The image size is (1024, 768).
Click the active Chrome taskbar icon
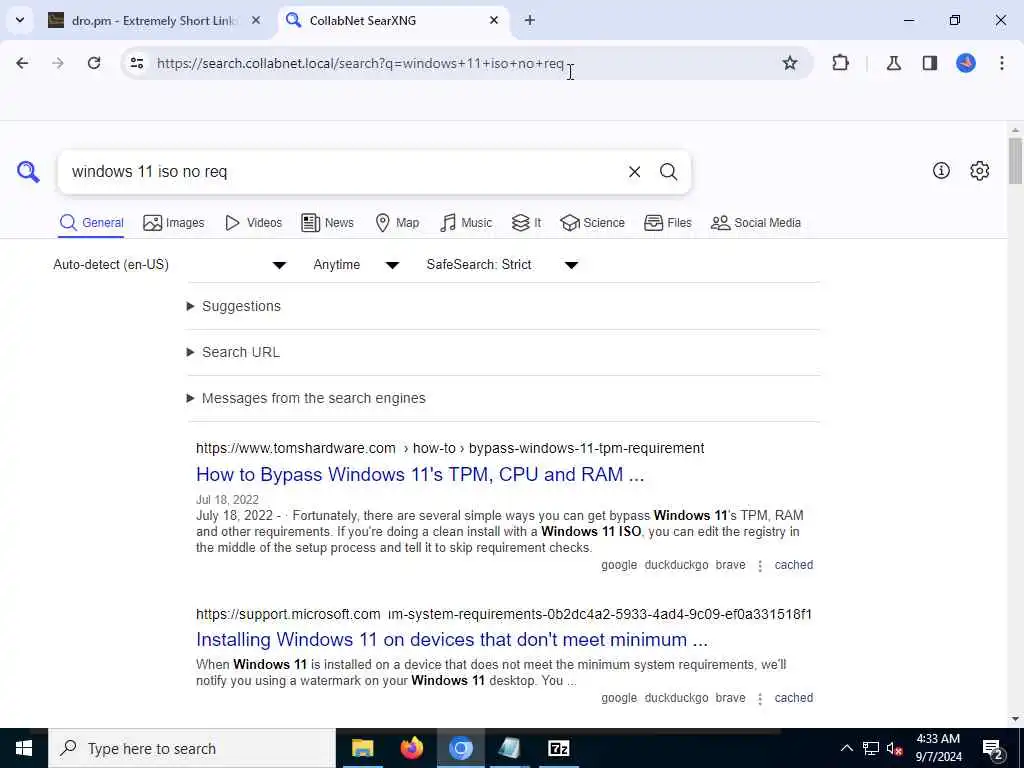(460, 748)
